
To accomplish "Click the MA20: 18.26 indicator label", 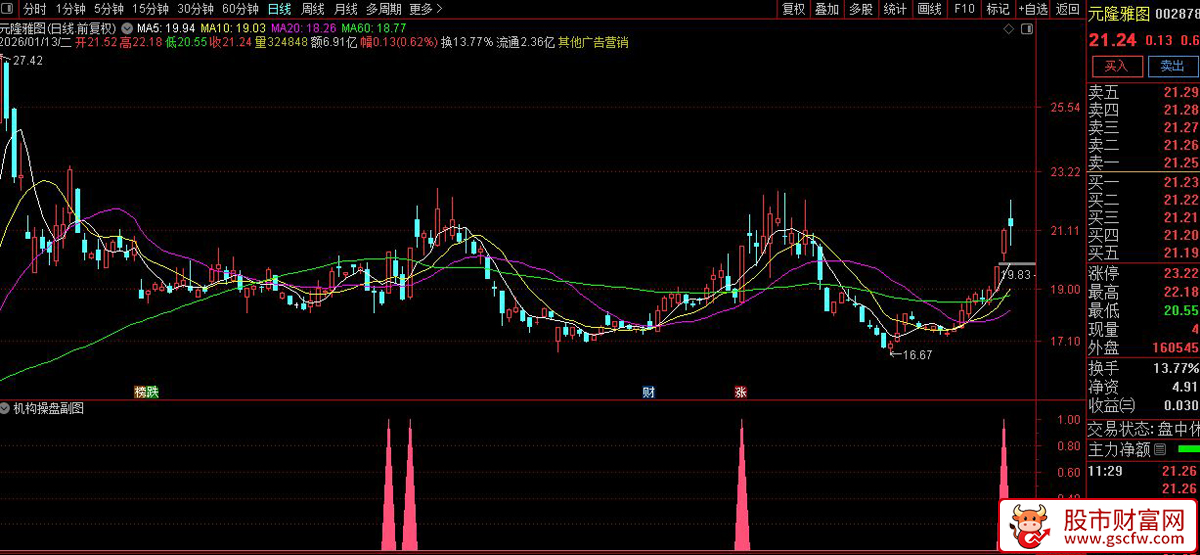I will [x=303, y=27].
